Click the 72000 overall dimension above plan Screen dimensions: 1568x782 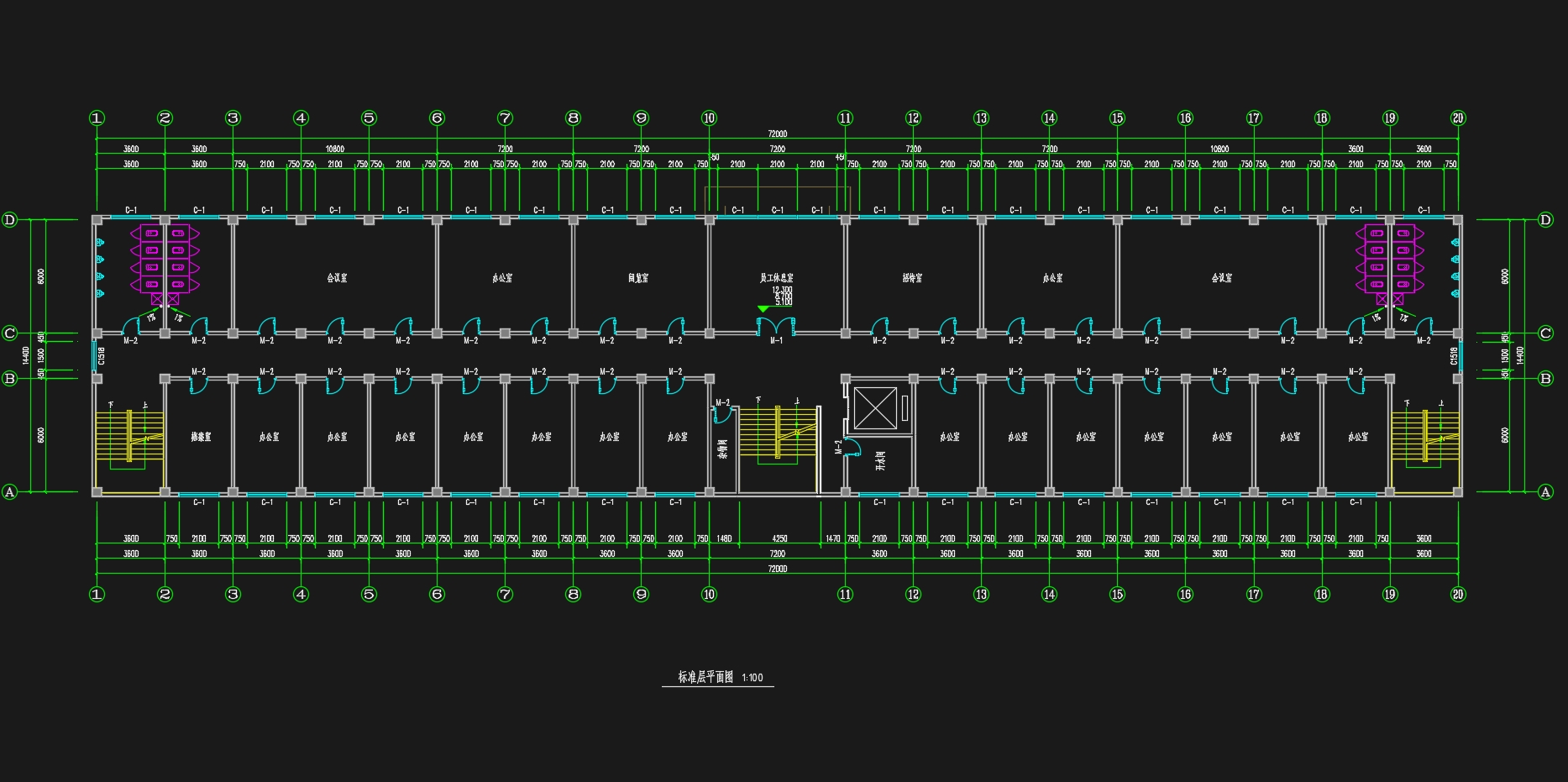click(777, 134)
